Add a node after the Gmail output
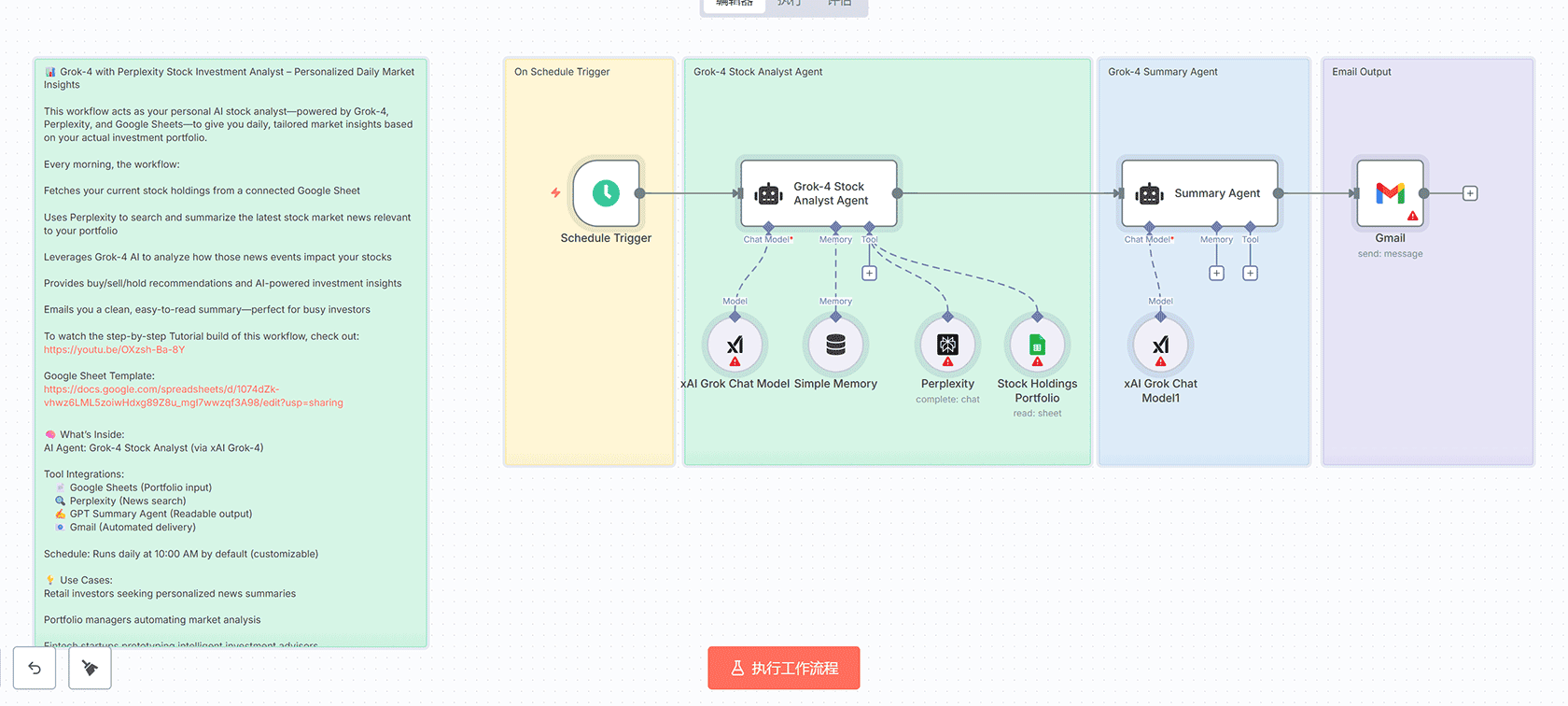1568x706 pixels. (x=1470, y=193)
